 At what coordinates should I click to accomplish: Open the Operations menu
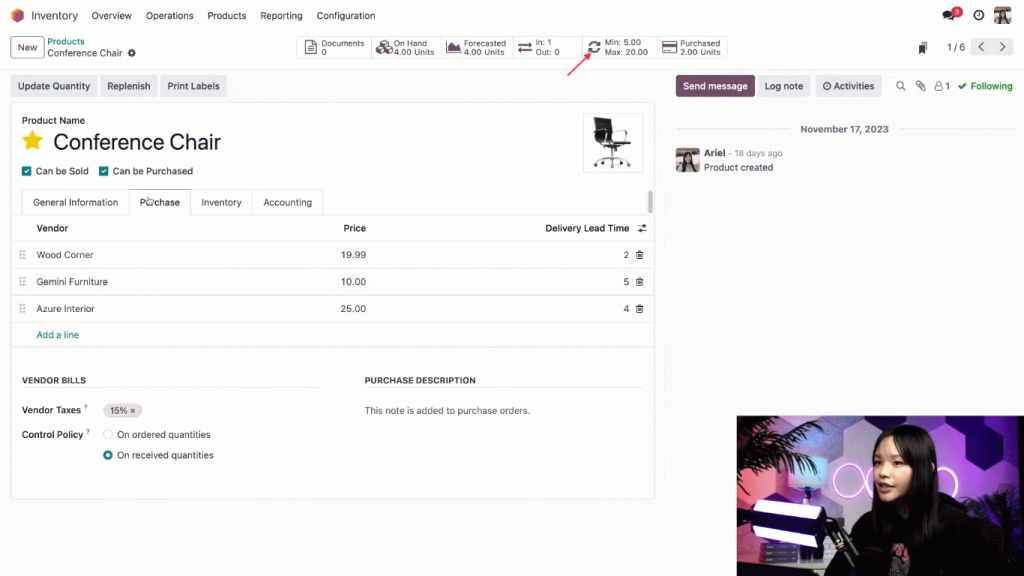click(170, 16)
